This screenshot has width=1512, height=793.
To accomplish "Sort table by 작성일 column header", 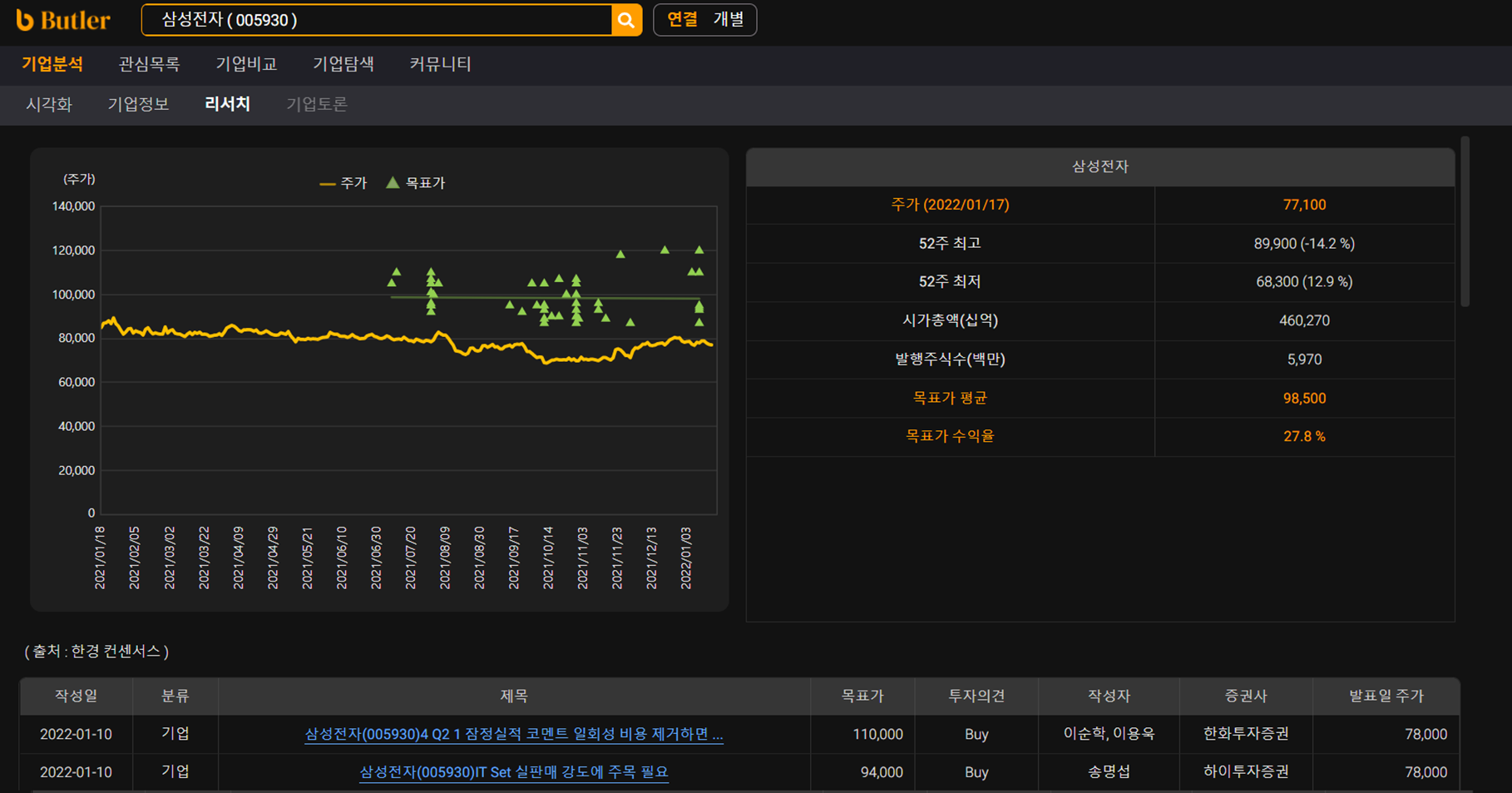I will pos(77,696).
